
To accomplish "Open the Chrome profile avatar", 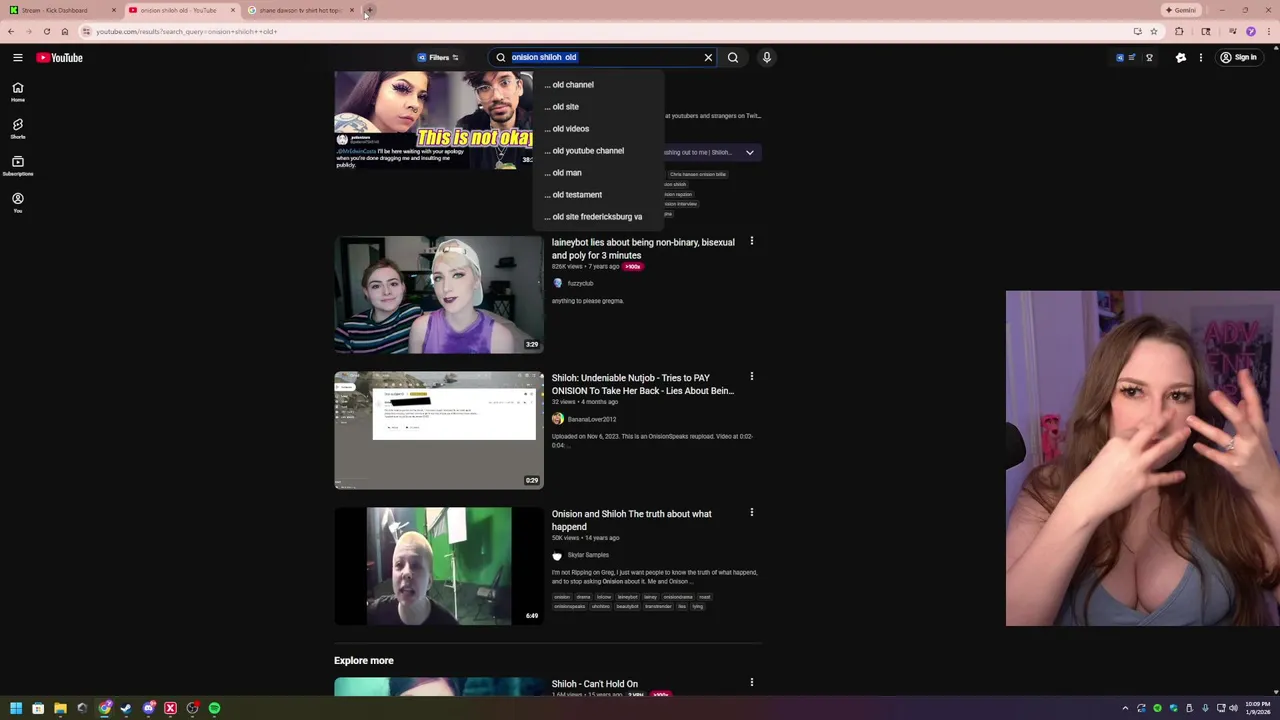I will [1250, 31].
